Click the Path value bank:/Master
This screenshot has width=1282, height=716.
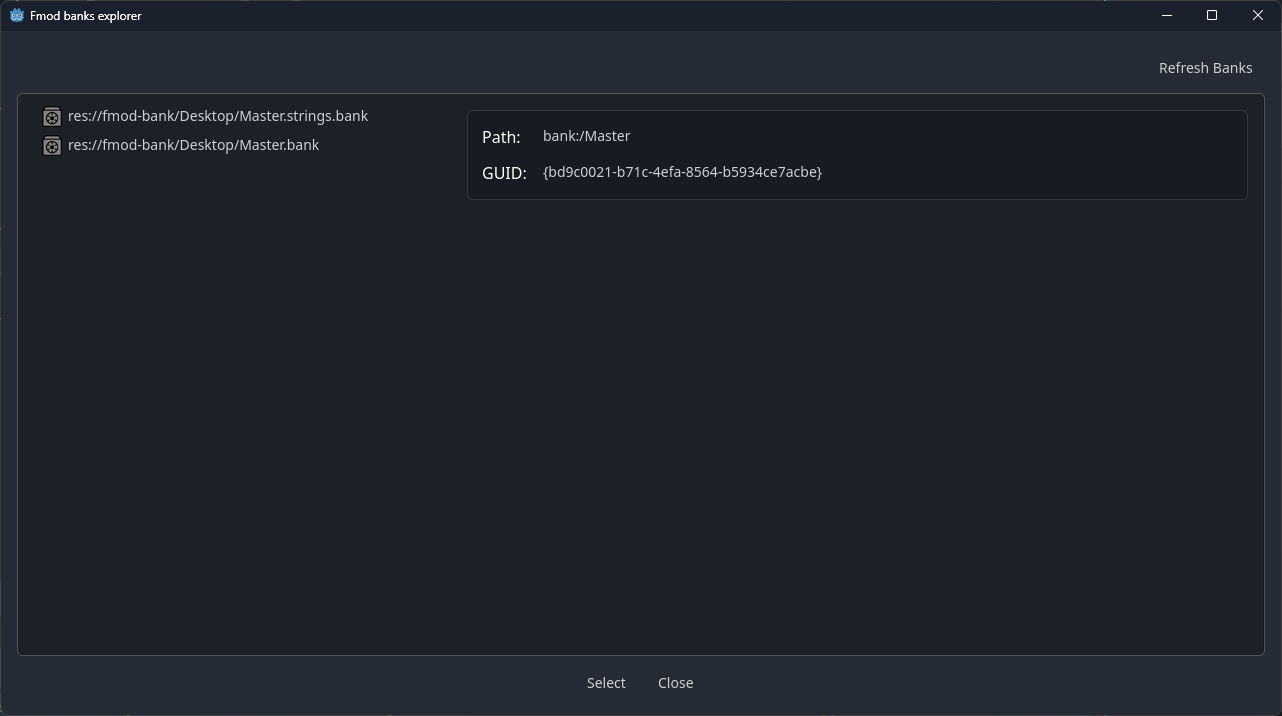tap(586, 136)
